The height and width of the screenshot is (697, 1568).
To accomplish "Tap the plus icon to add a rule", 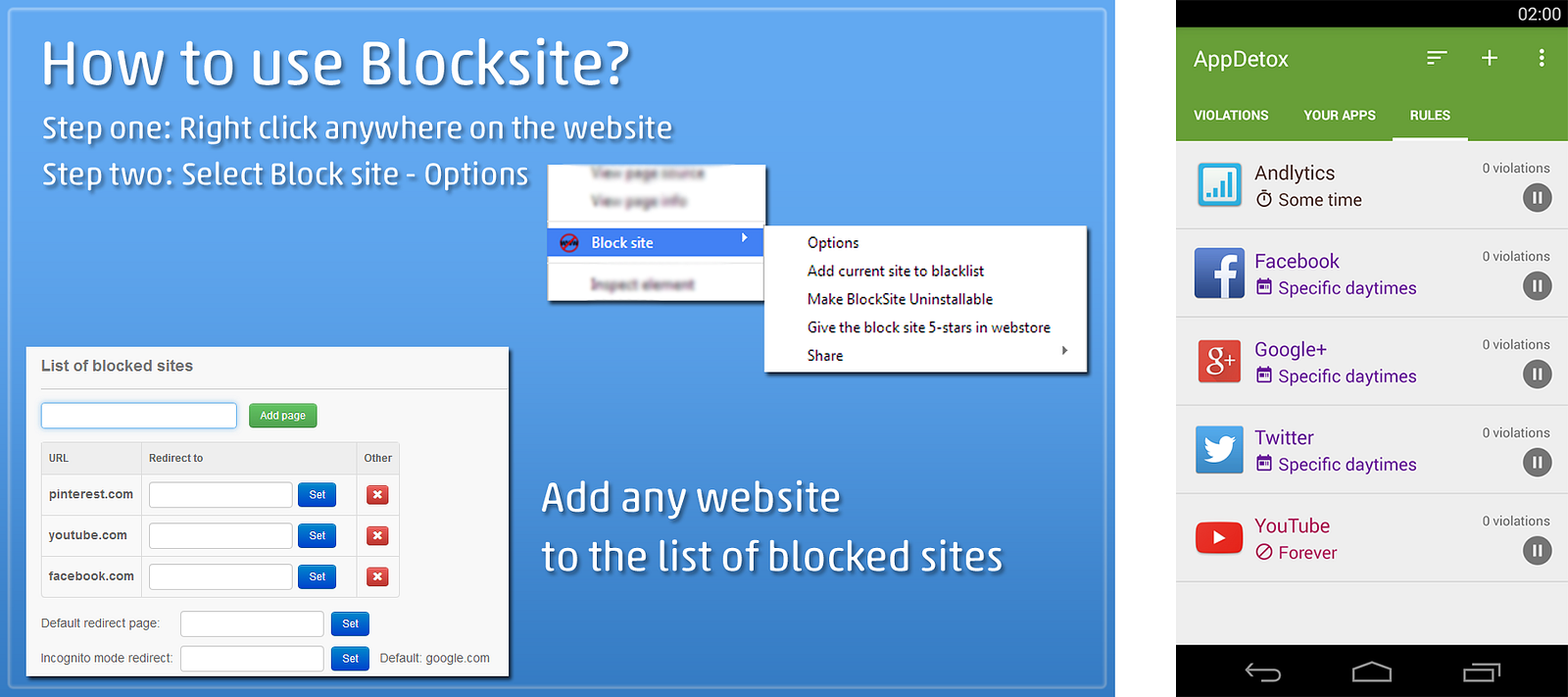I will click(1490, 58).
